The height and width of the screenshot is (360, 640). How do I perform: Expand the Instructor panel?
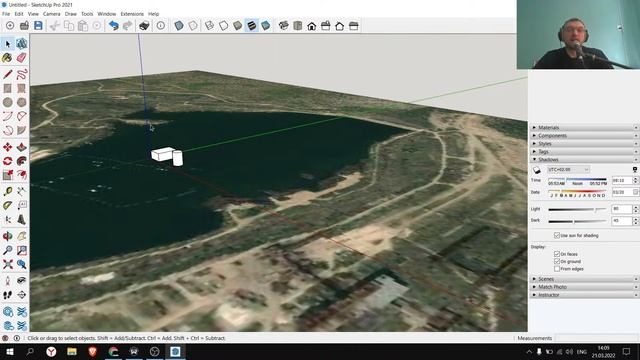pos(584,295)
